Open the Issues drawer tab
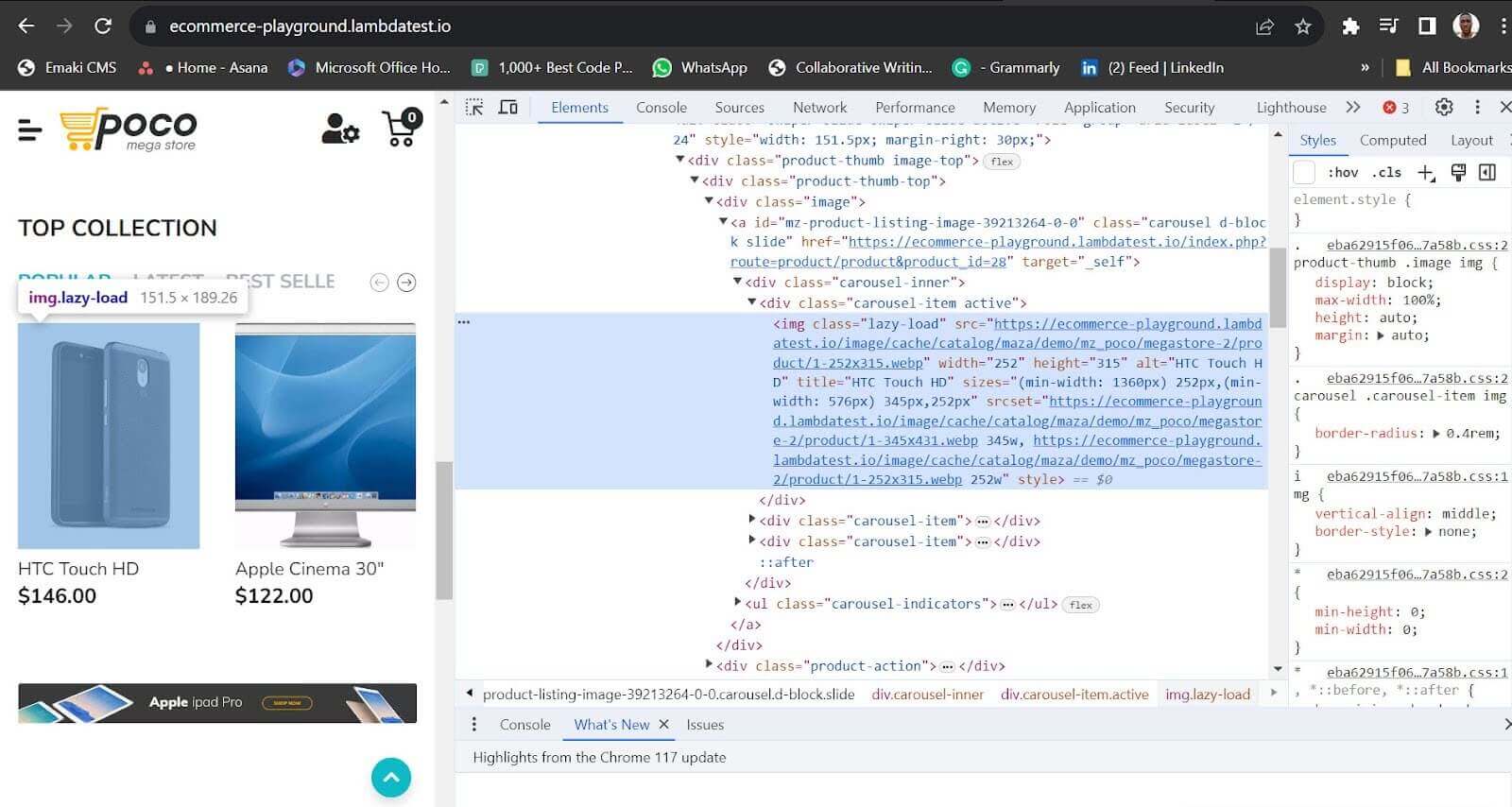This screenshot has height=807, width=1512. click(705, 725)
